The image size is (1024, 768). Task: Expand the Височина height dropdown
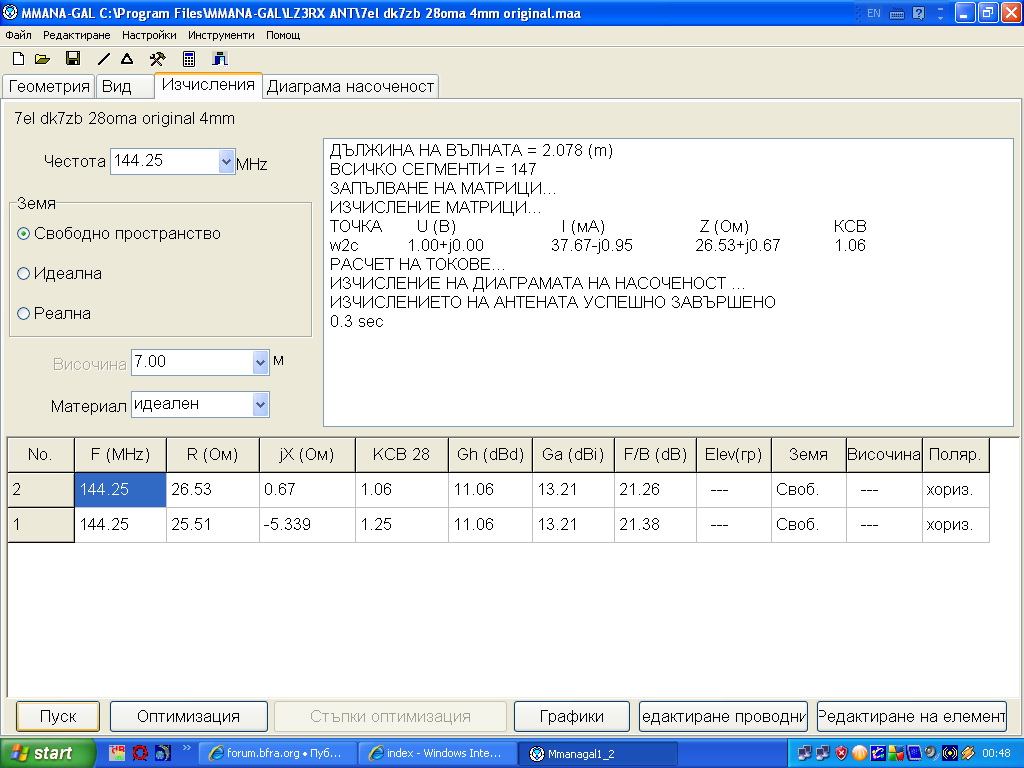(261, 362)
